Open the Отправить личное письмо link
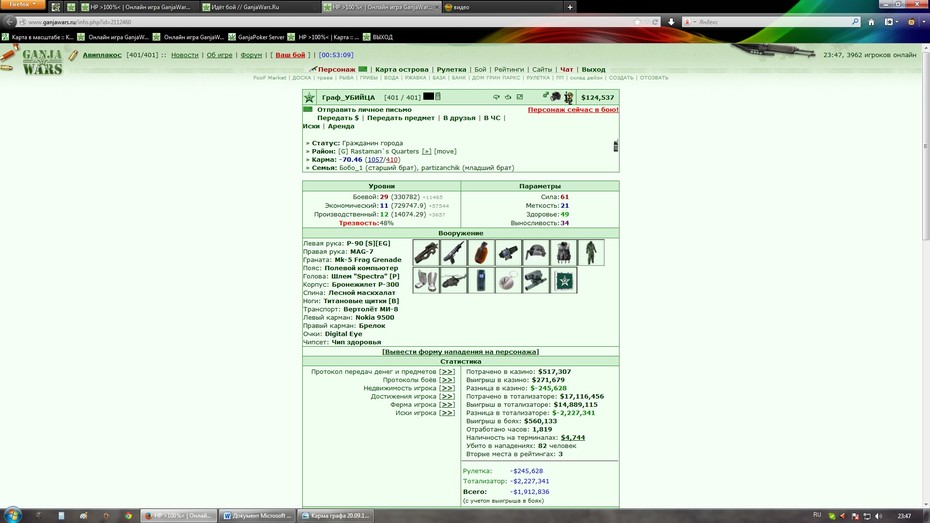The height and width of the screenshot is (523, 930). click(364, 110)
